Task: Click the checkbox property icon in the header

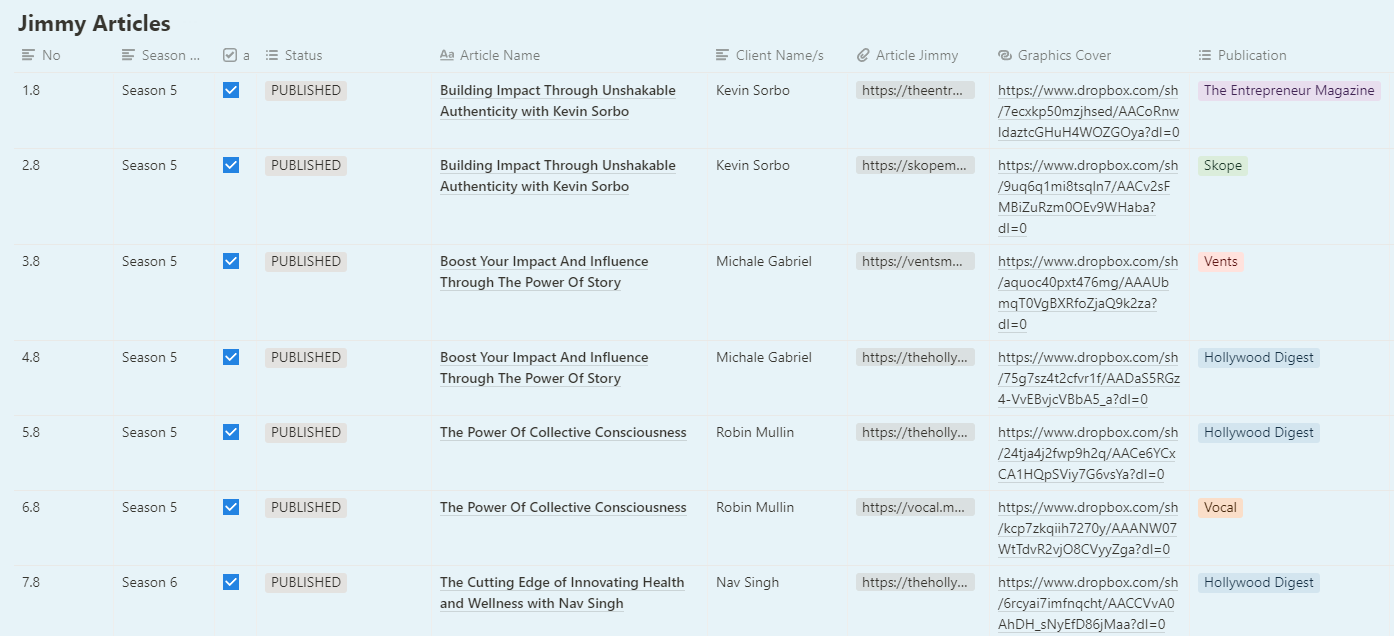Action: click(x=230, y=56)
